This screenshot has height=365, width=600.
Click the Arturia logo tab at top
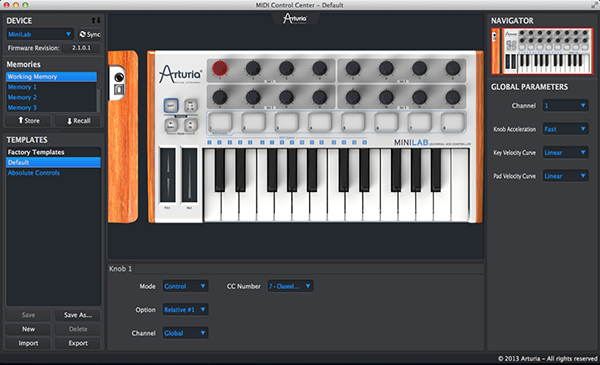click(295, 18)
